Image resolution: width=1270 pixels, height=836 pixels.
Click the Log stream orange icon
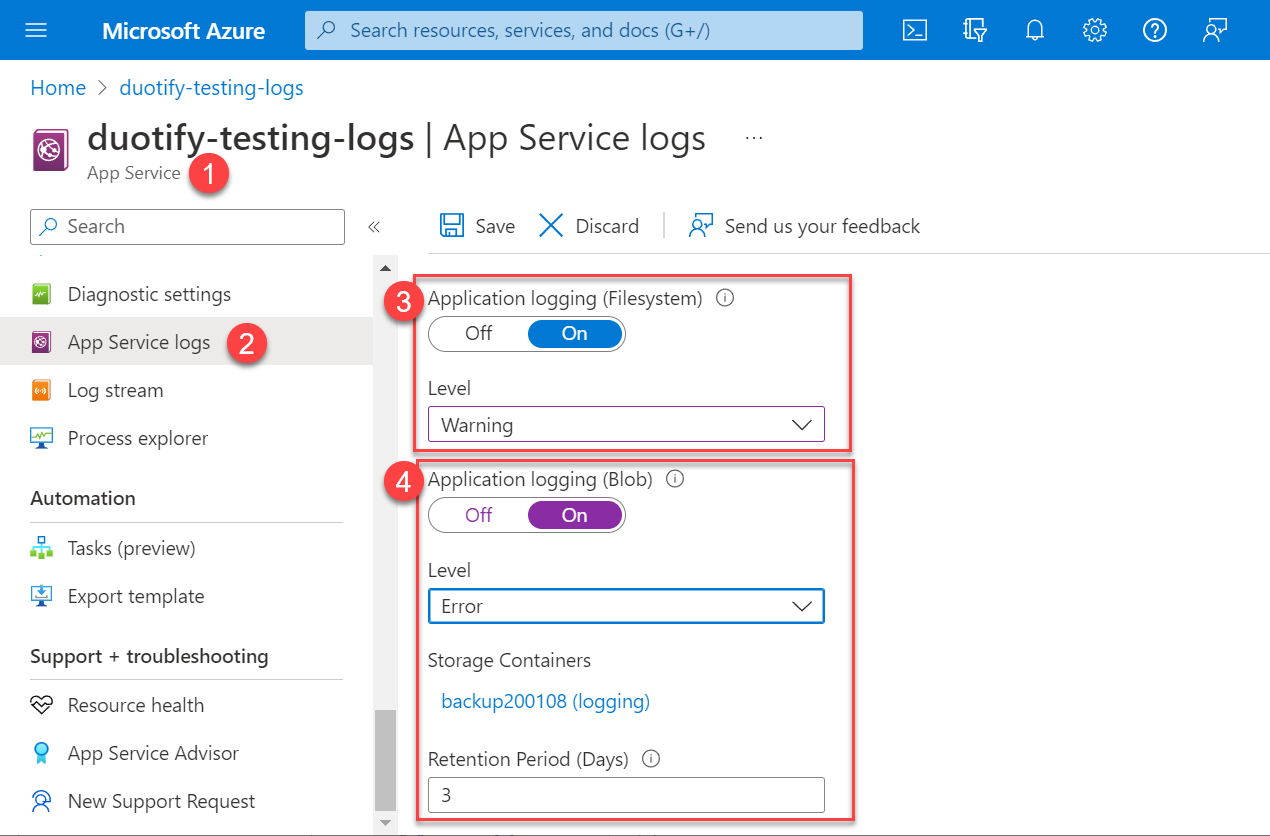click(41, 390)
